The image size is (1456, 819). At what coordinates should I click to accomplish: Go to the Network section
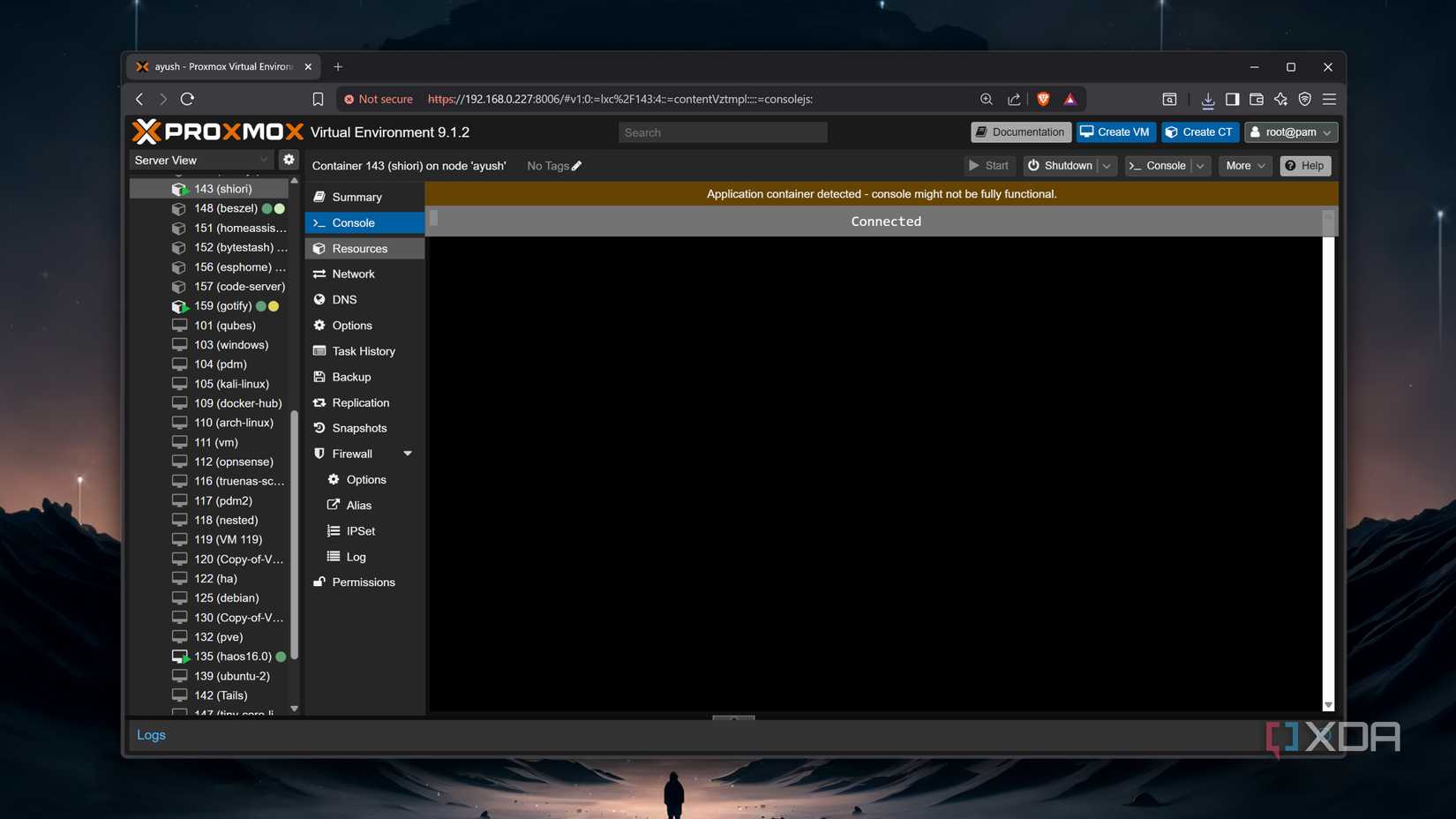[x=364, y=274]
